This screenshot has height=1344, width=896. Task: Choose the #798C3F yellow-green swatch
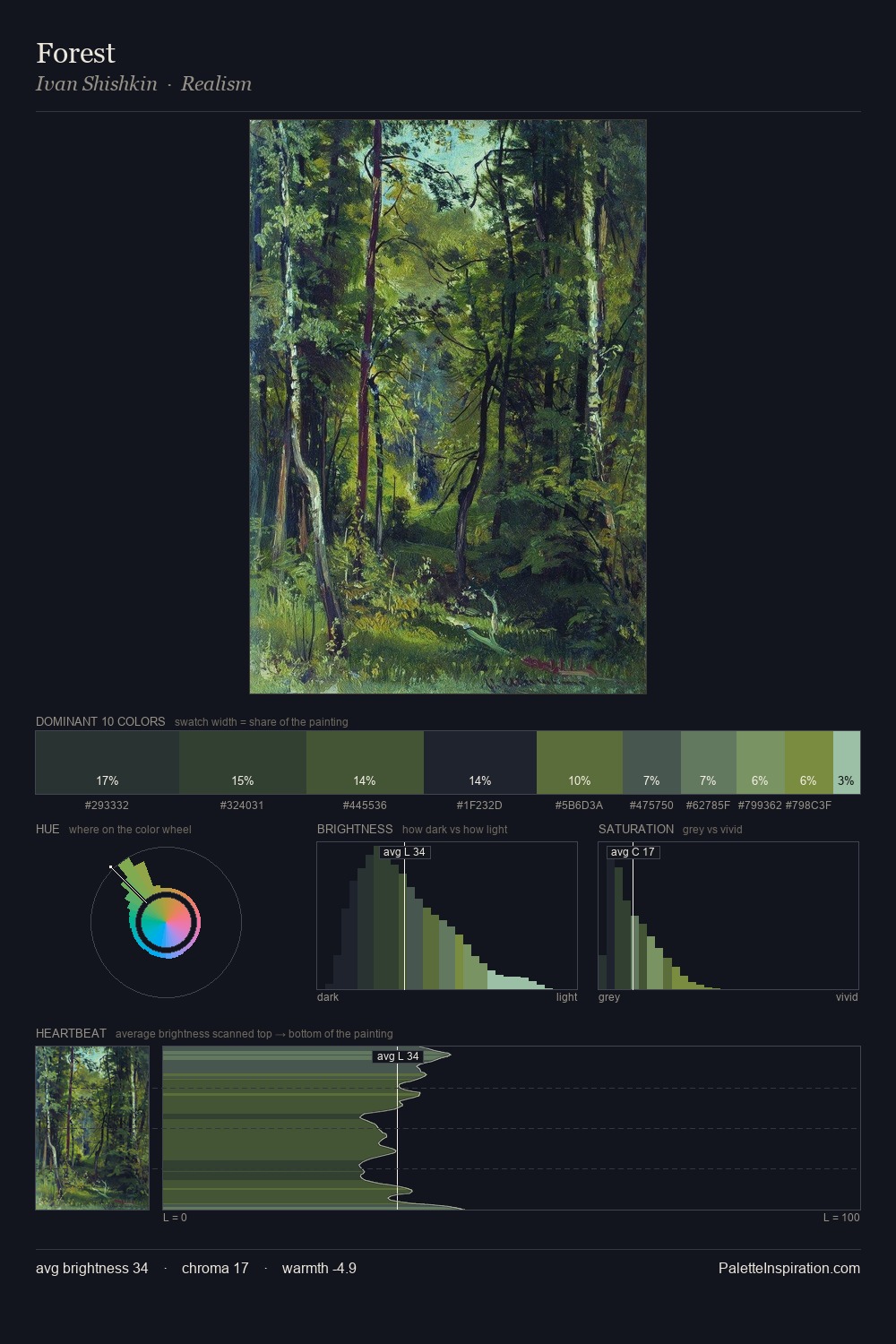point(809,762)
